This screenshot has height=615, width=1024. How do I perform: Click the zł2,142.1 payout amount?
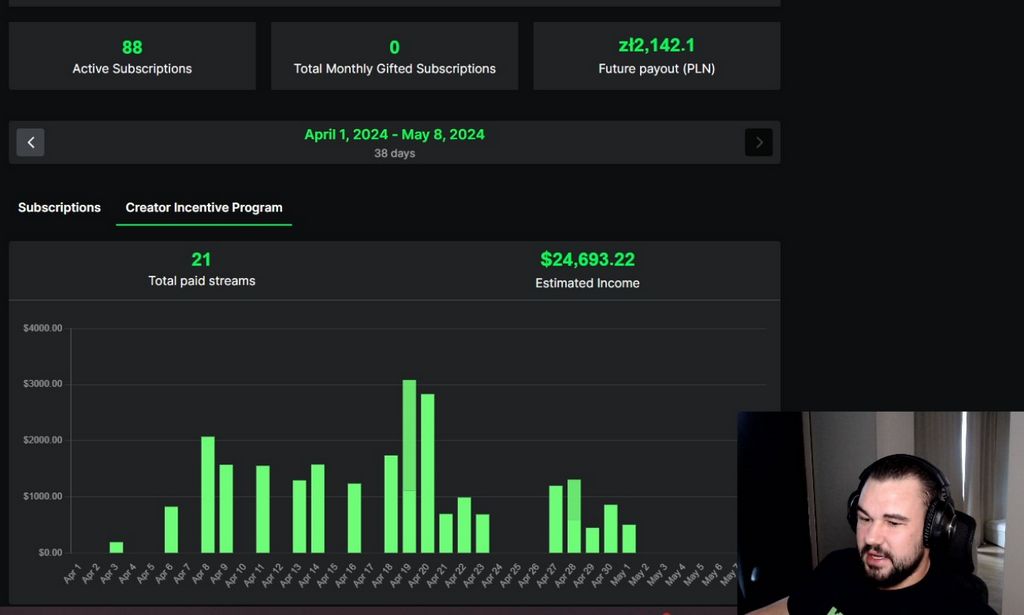pyautogui.click(x=656, y=44)
